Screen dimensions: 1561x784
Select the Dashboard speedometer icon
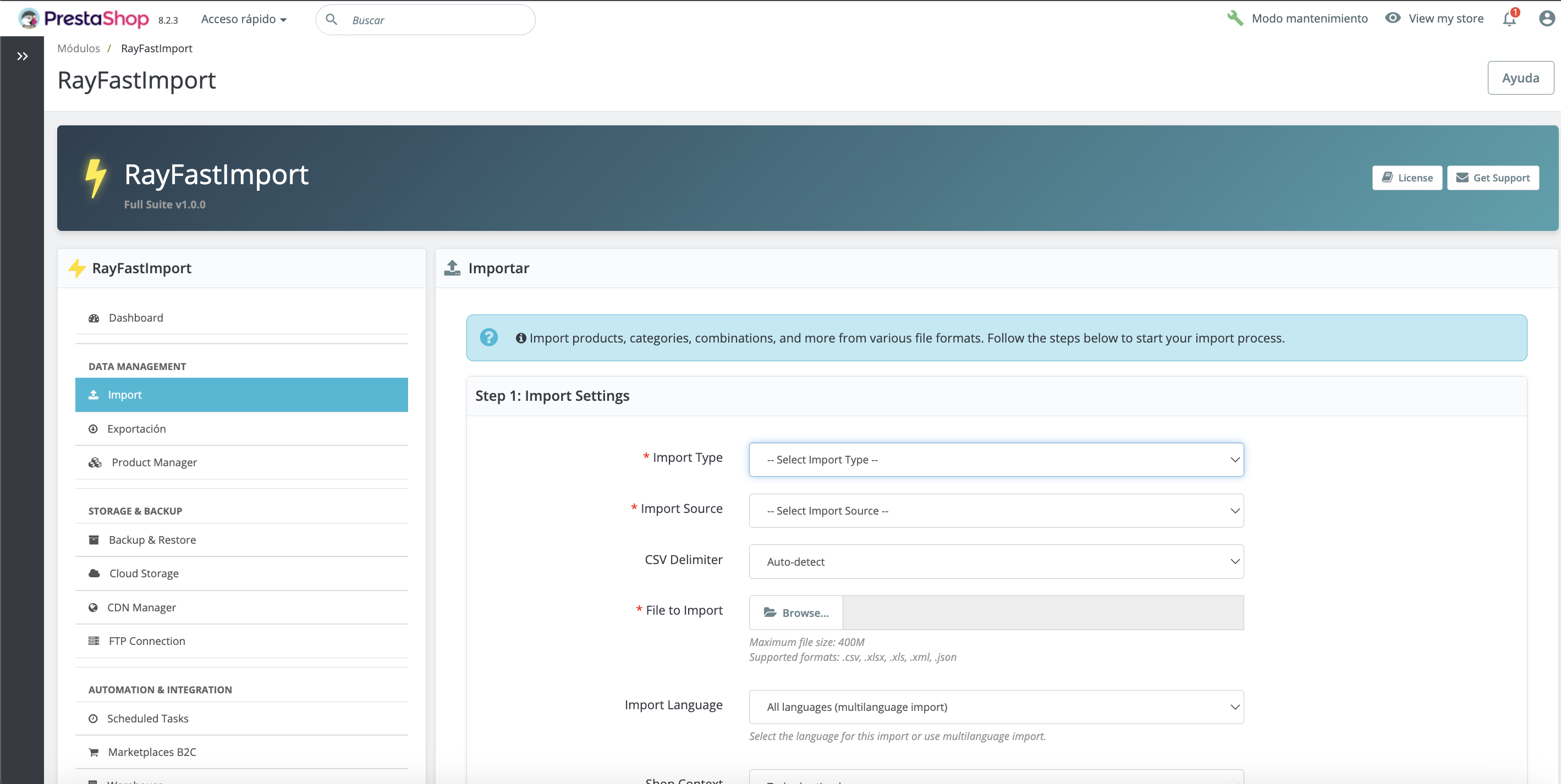[x=94, y=317]
